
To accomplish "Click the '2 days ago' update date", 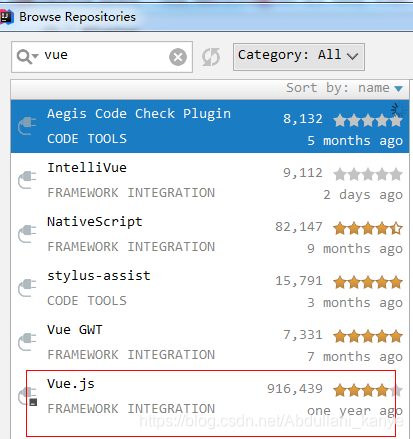I will [363, 195].
